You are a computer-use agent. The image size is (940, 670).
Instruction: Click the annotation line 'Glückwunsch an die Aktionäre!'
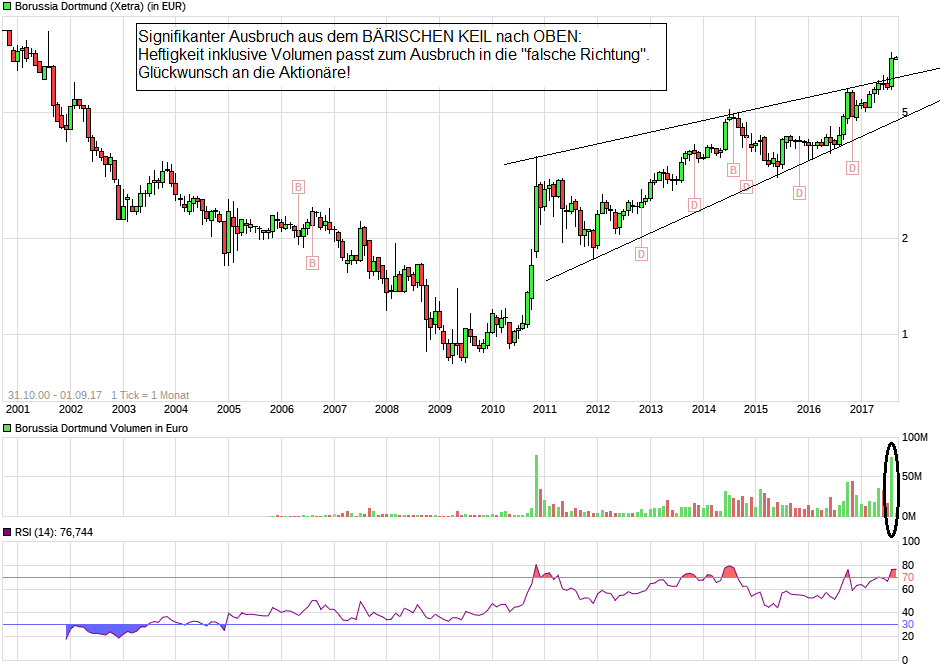point(244,73)
